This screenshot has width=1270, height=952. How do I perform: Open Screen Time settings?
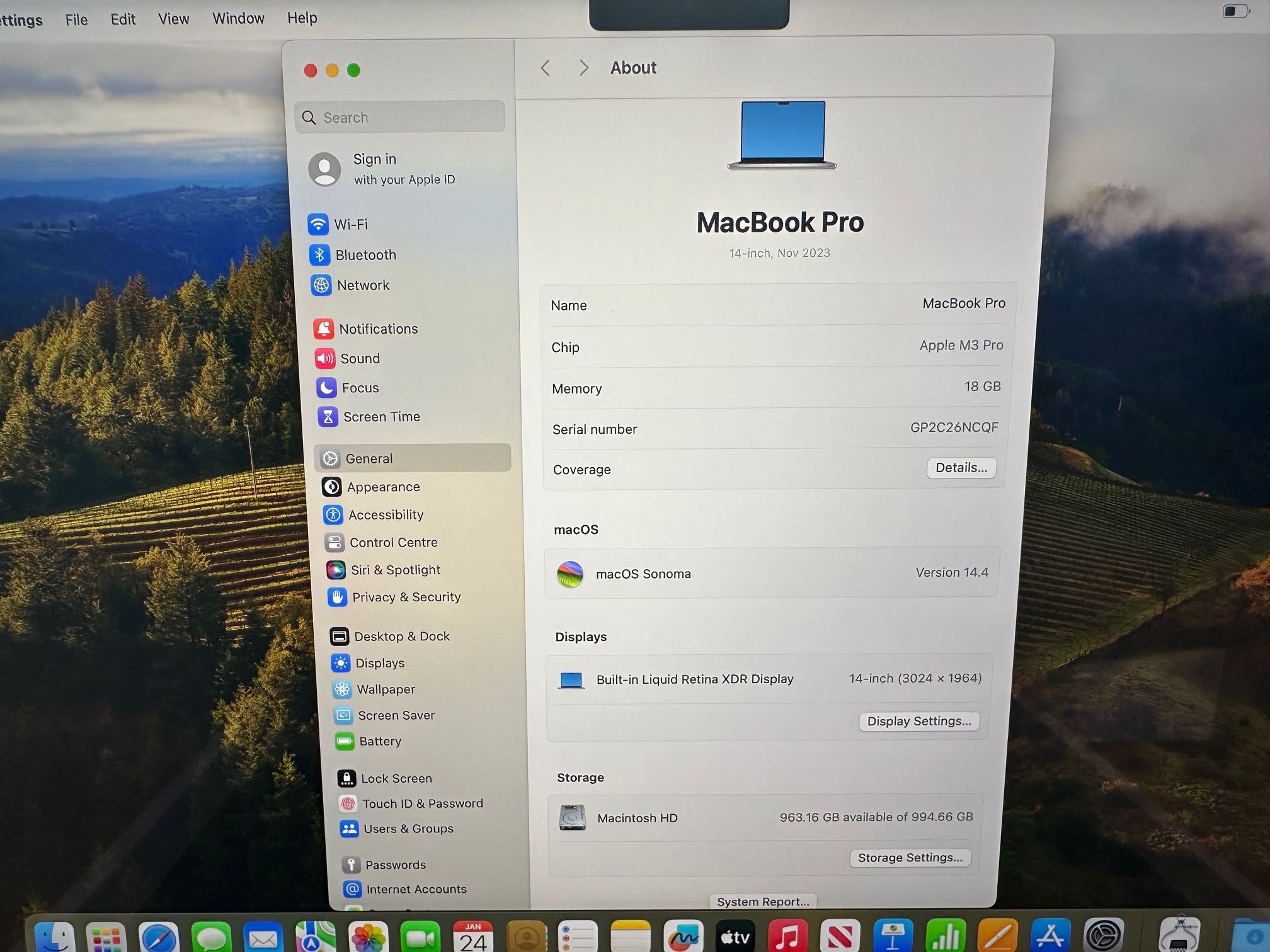pos(369,417)
